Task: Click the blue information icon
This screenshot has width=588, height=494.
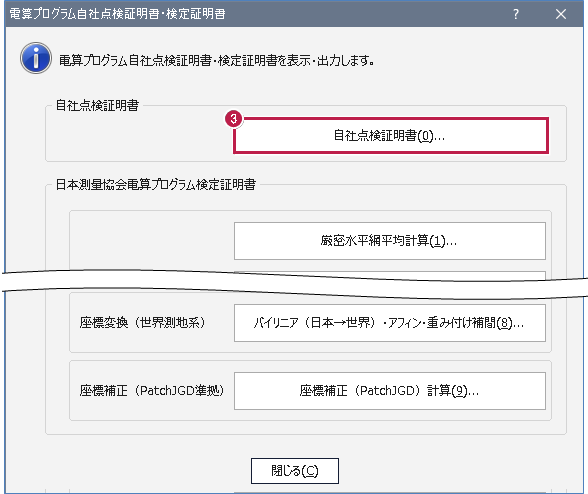Action: [x=36, y=58]
